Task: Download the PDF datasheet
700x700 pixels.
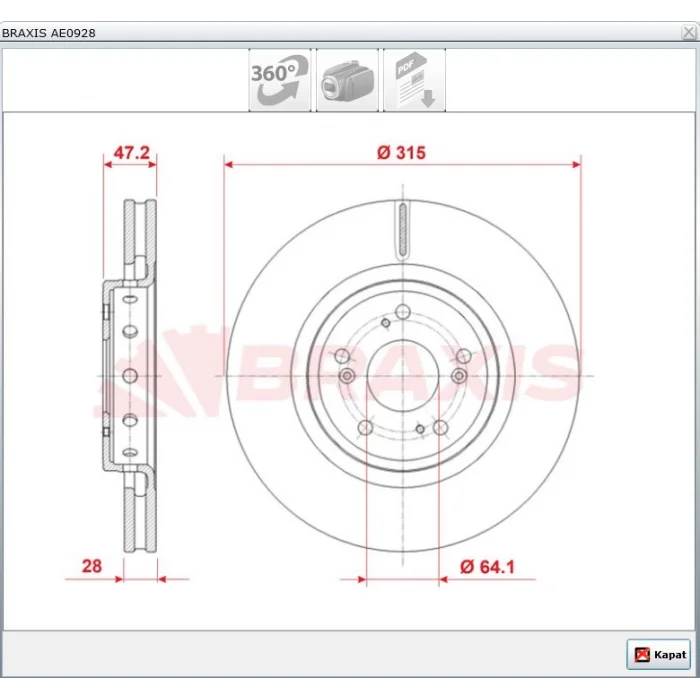Action: coord(414,80)
